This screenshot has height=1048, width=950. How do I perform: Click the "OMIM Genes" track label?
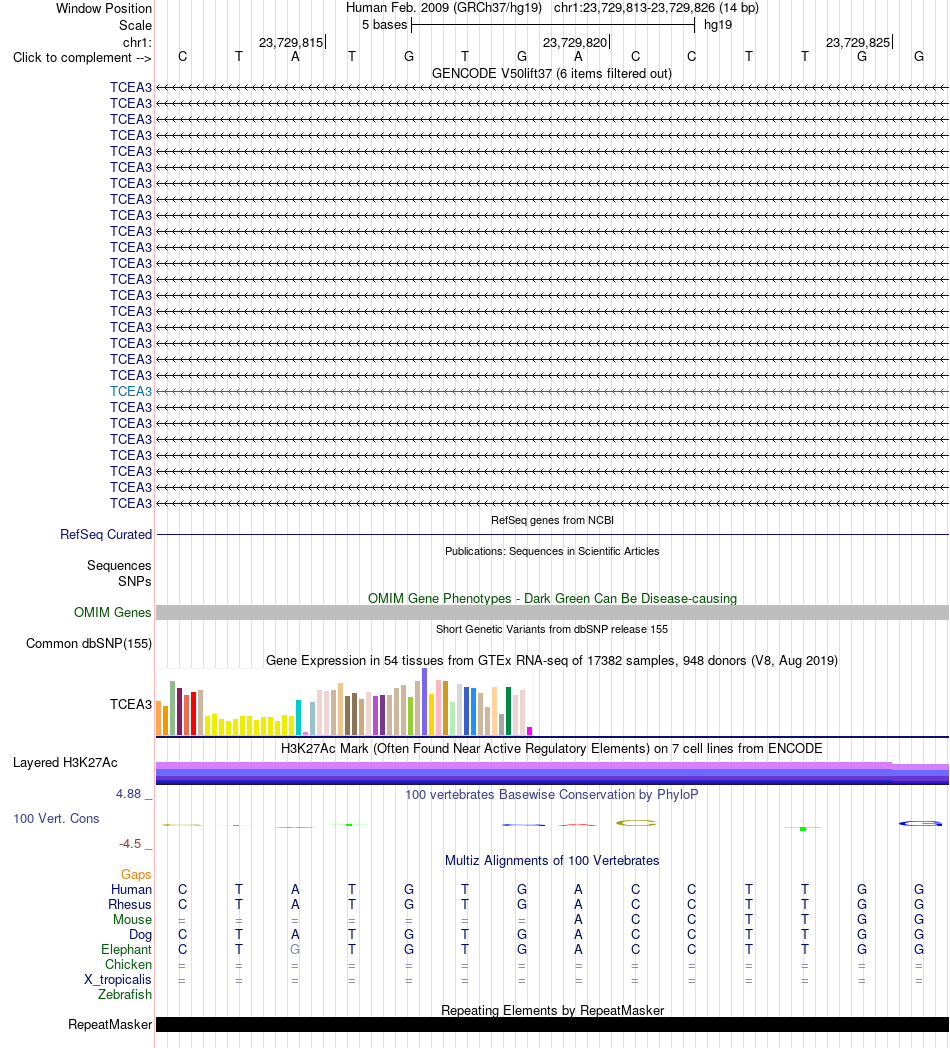click(112, 613)
